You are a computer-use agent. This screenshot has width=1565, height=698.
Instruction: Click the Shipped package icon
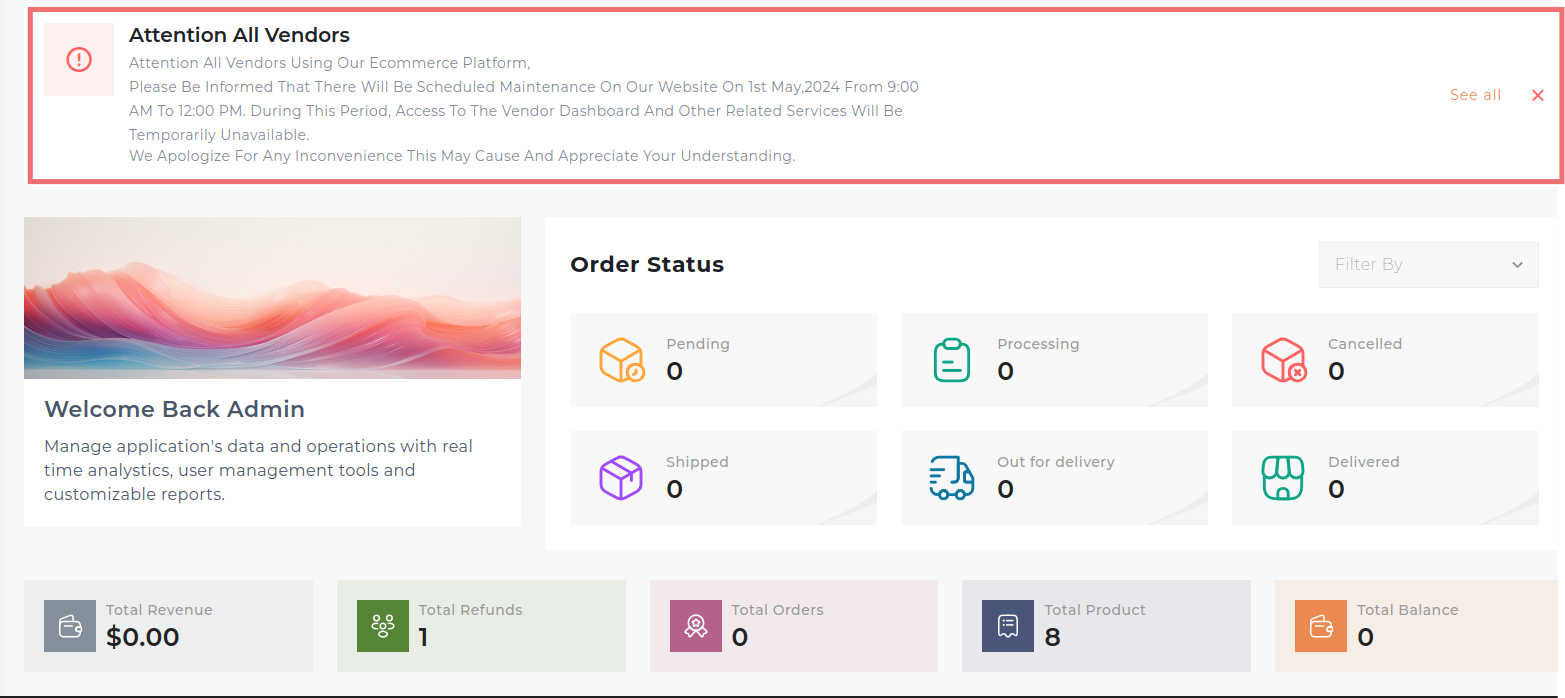(x=621, y=478)
